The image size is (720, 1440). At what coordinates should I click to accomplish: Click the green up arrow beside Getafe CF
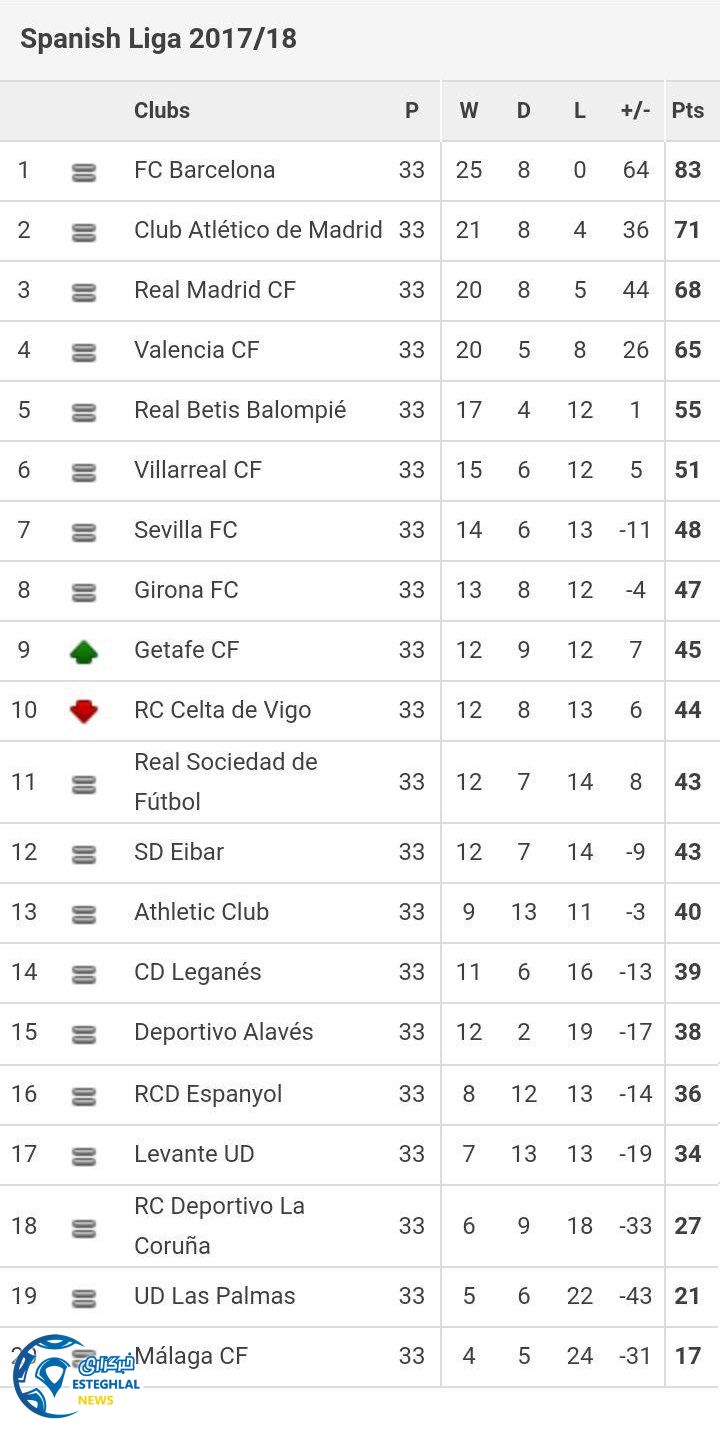84,652
